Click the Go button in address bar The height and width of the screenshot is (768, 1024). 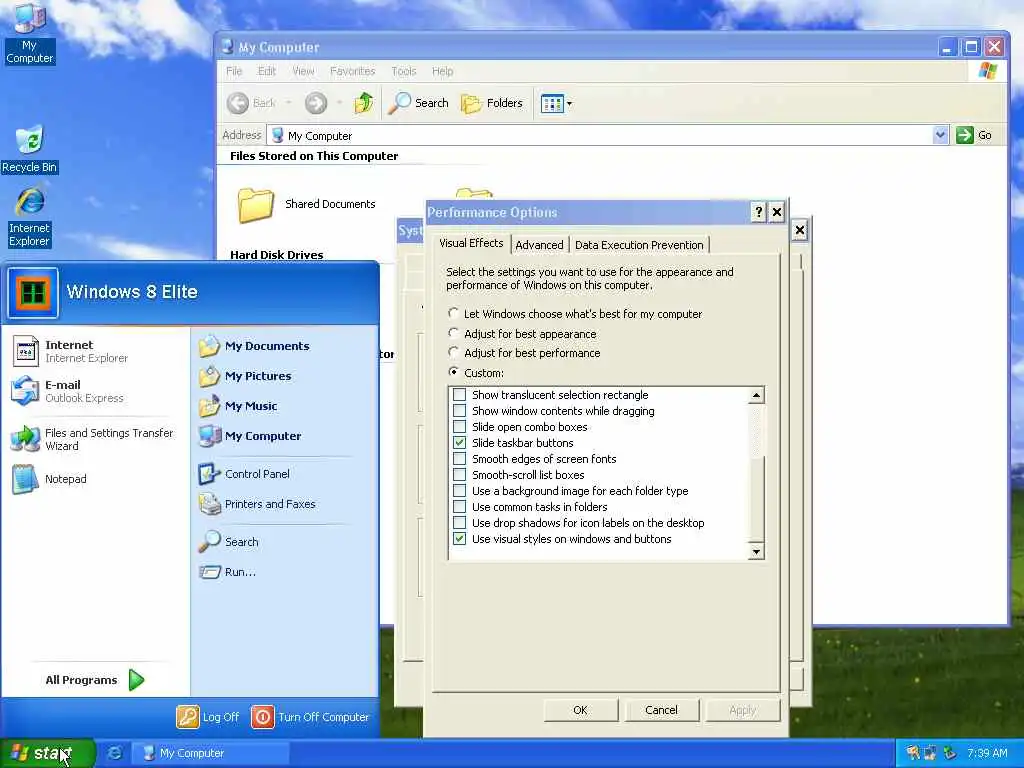(974, 135)
